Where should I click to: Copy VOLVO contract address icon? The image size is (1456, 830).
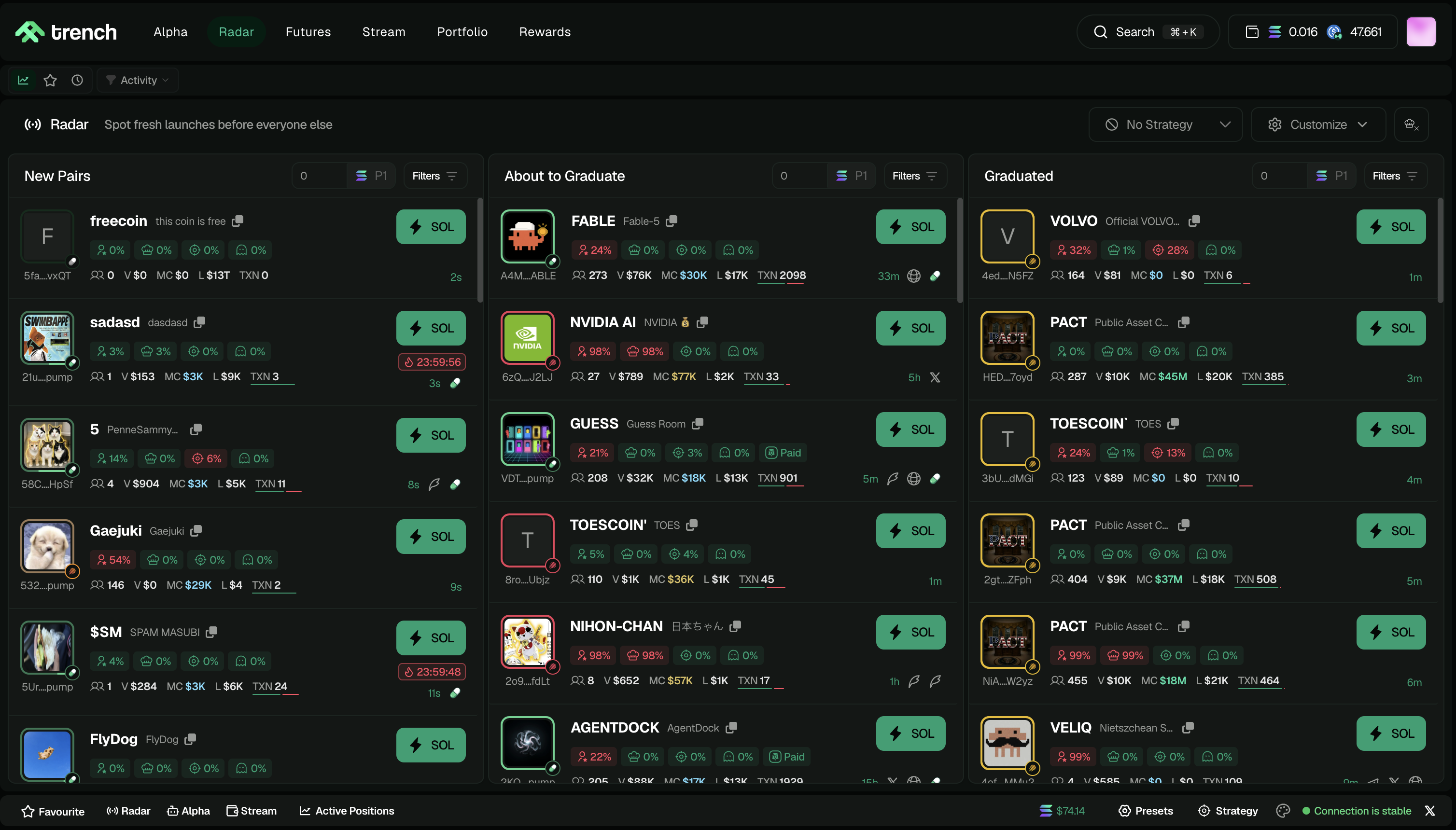point(1194,221)
